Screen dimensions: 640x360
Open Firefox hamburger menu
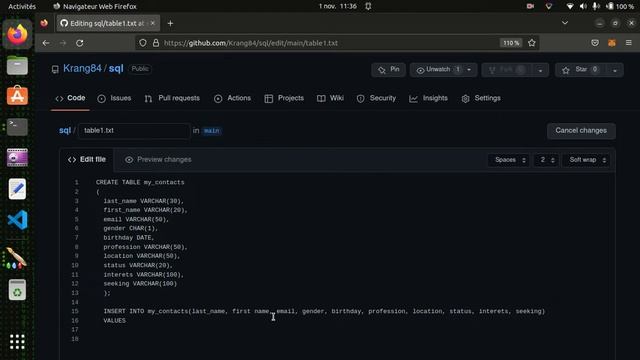[x=629, y=43]
